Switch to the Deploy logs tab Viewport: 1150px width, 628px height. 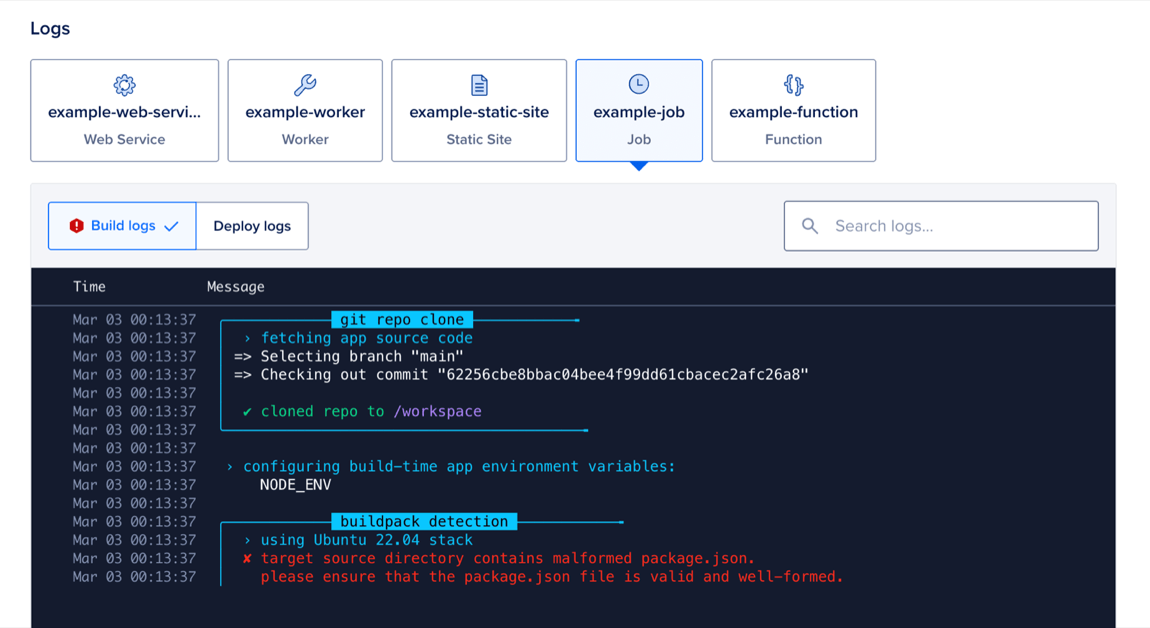point(252,226)
